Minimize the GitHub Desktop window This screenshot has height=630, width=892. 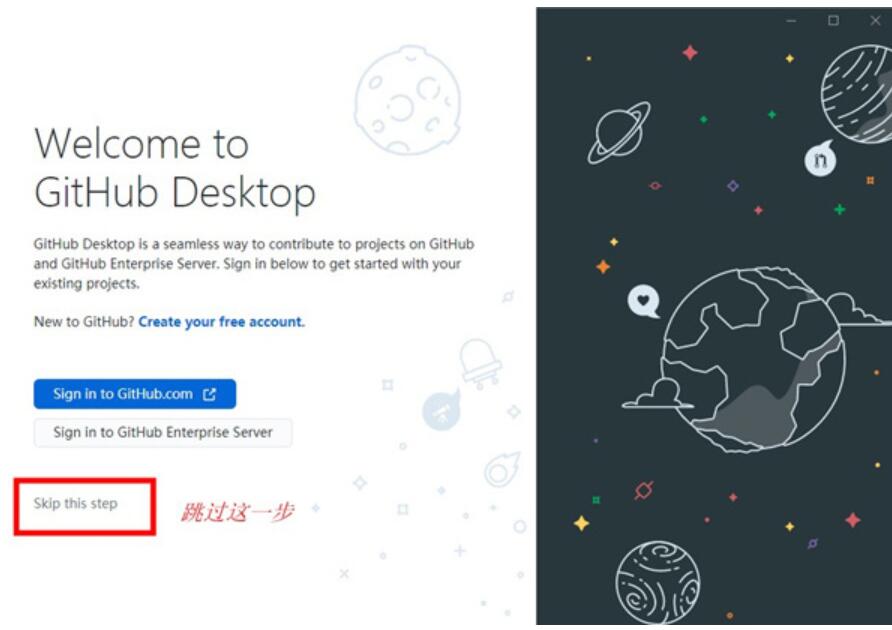pos(791,21)
